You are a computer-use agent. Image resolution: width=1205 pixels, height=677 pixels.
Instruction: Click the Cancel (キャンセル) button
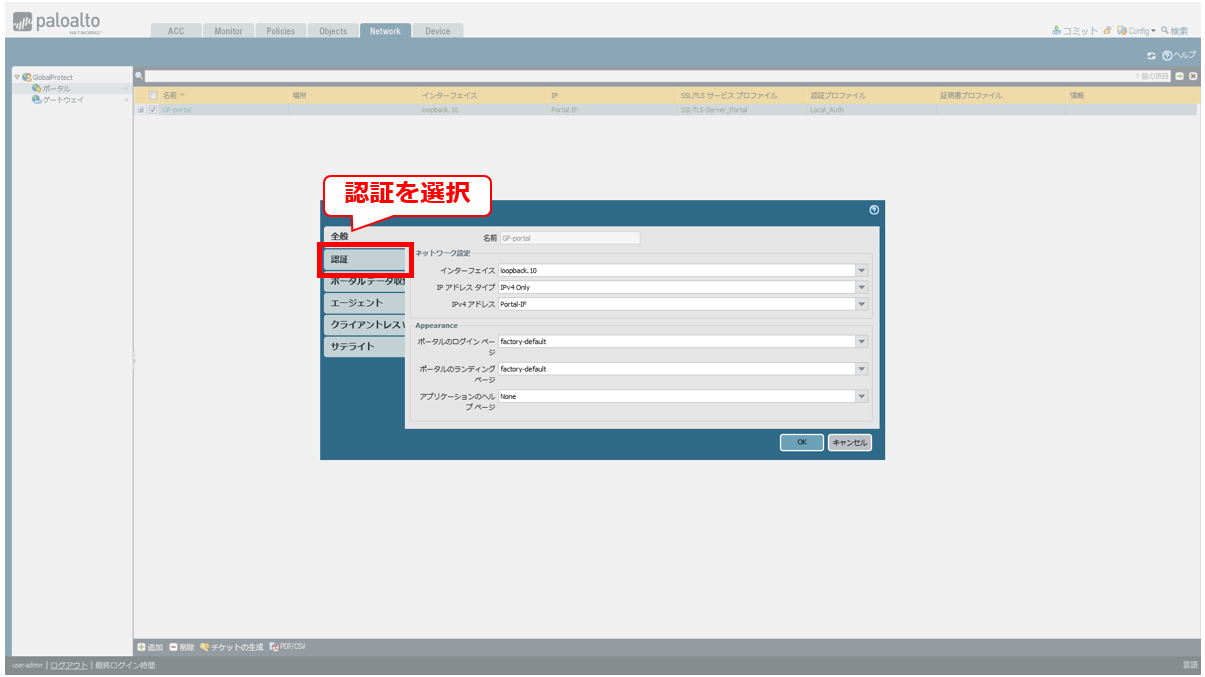point(850,442)
